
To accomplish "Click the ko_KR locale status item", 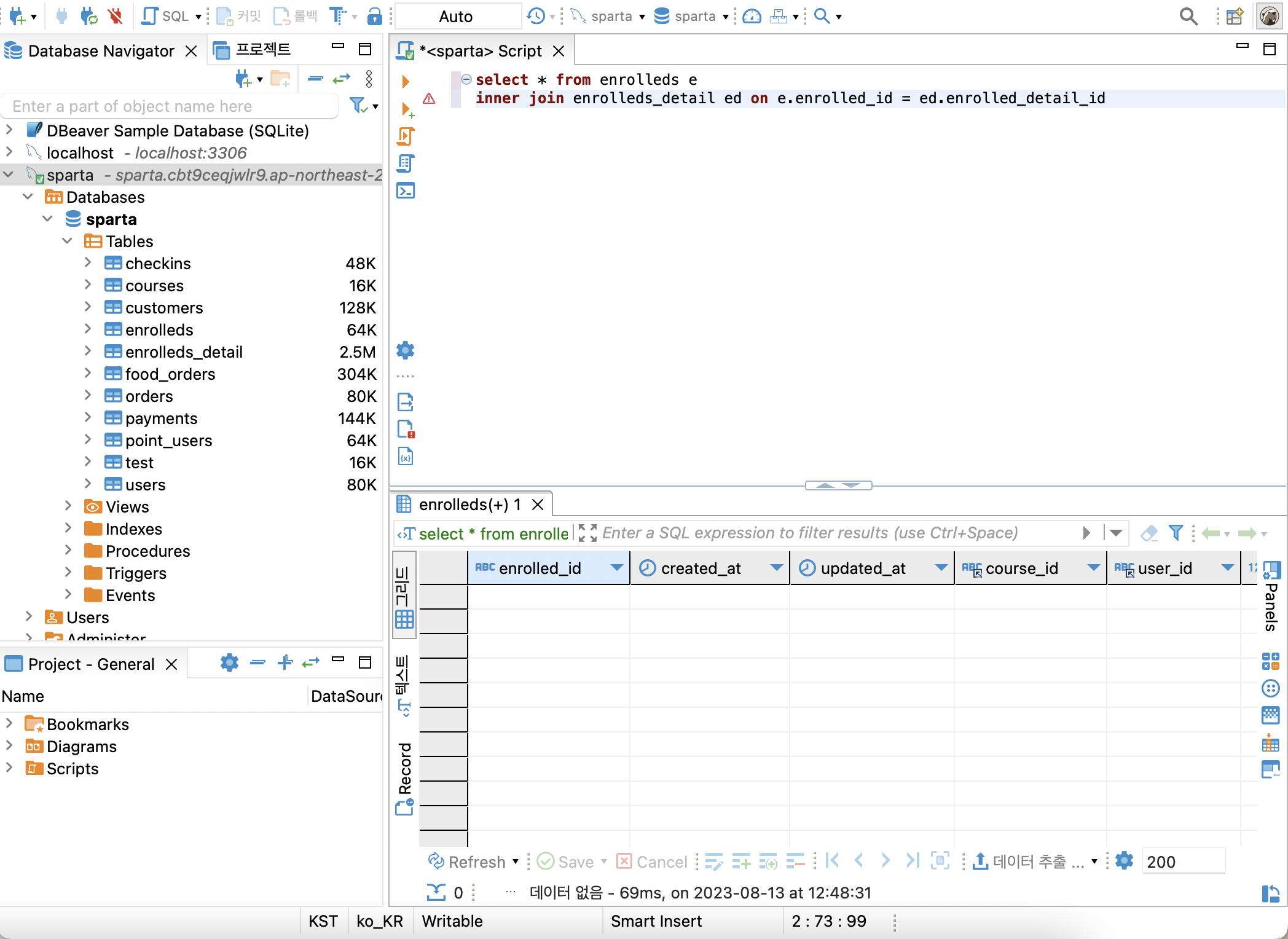I will pos(380,921).
